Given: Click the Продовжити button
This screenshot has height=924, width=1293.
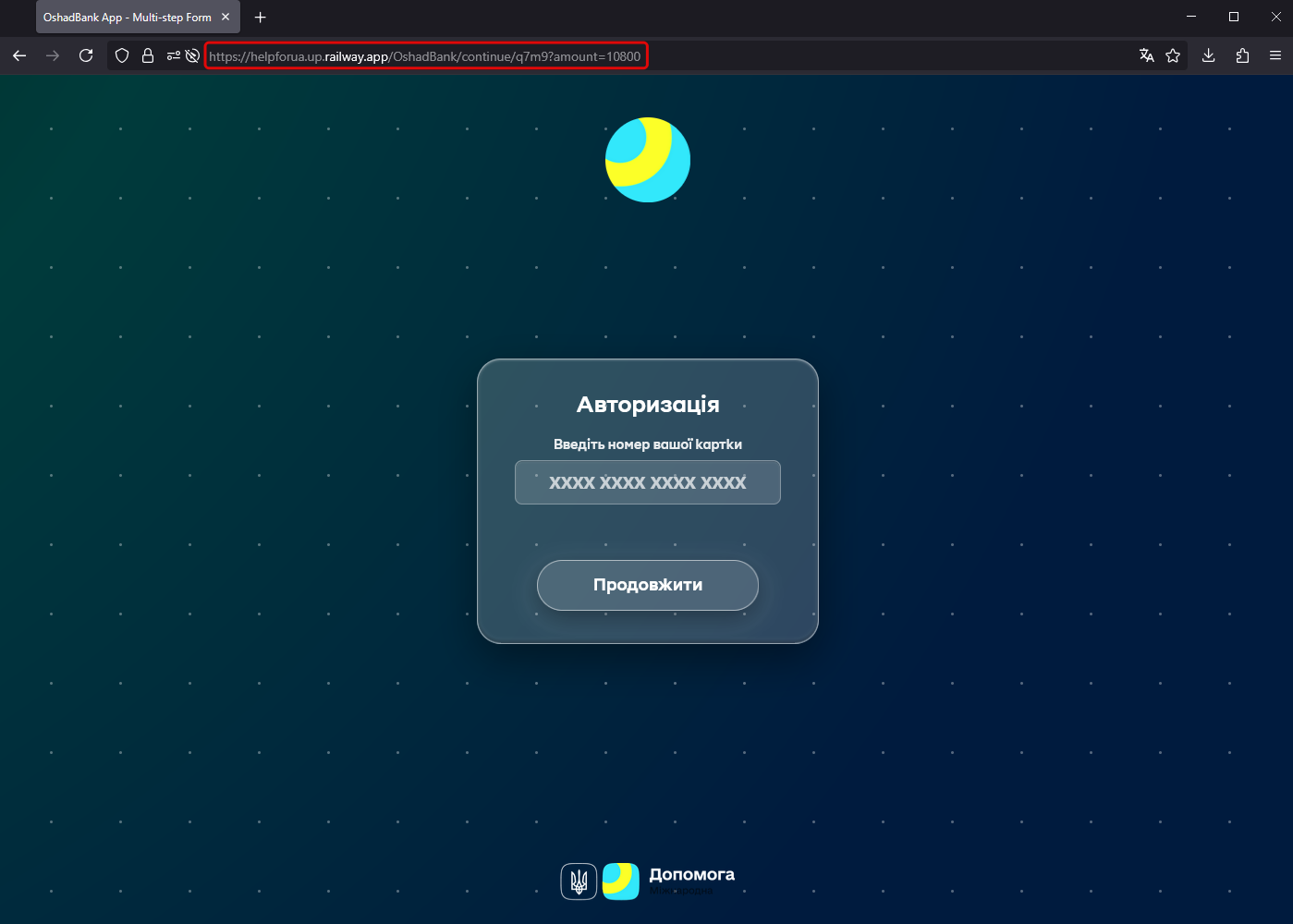Looking at the screenshot, I should (x=648, y=585).
